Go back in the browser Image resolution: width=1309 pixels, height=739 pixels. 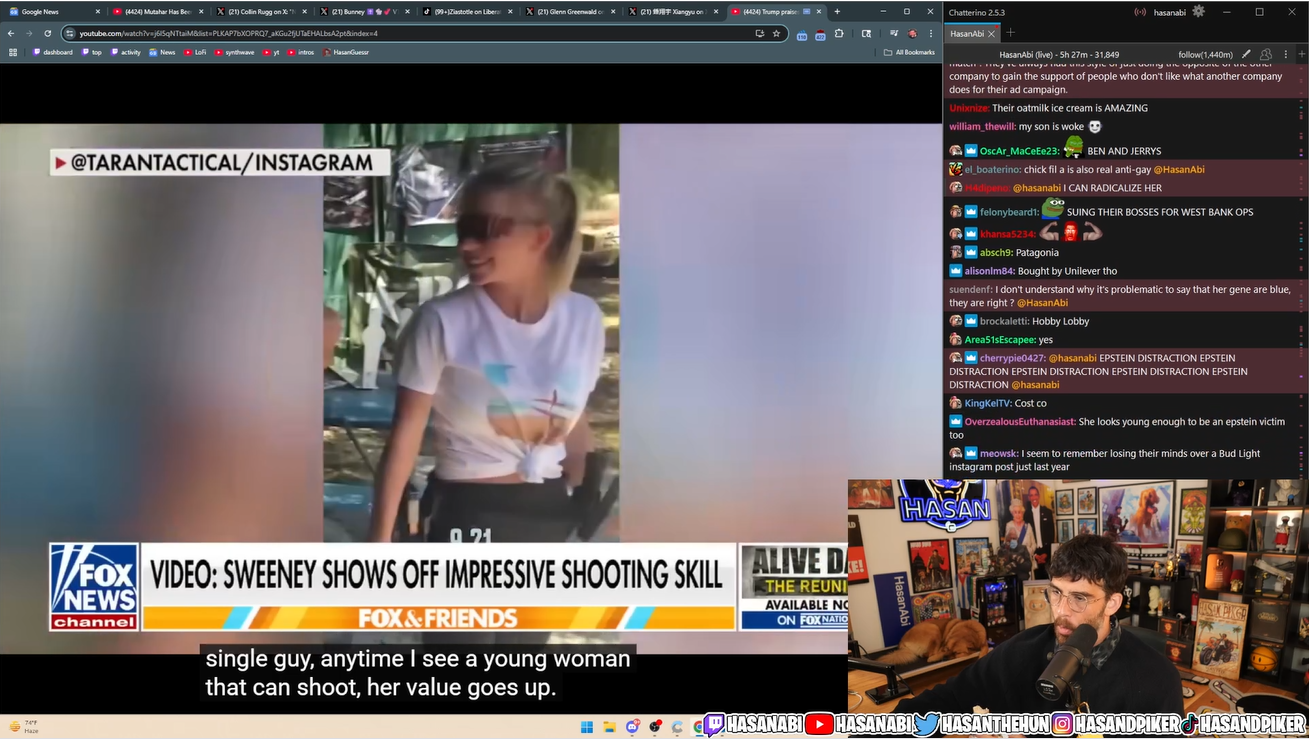pos(11,33)
